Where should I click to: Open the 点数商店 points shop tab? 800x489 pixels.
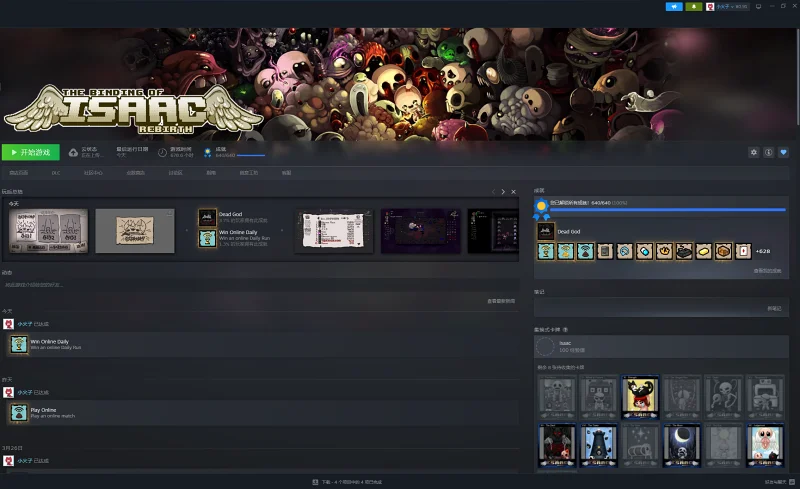(x=135, y=173)
